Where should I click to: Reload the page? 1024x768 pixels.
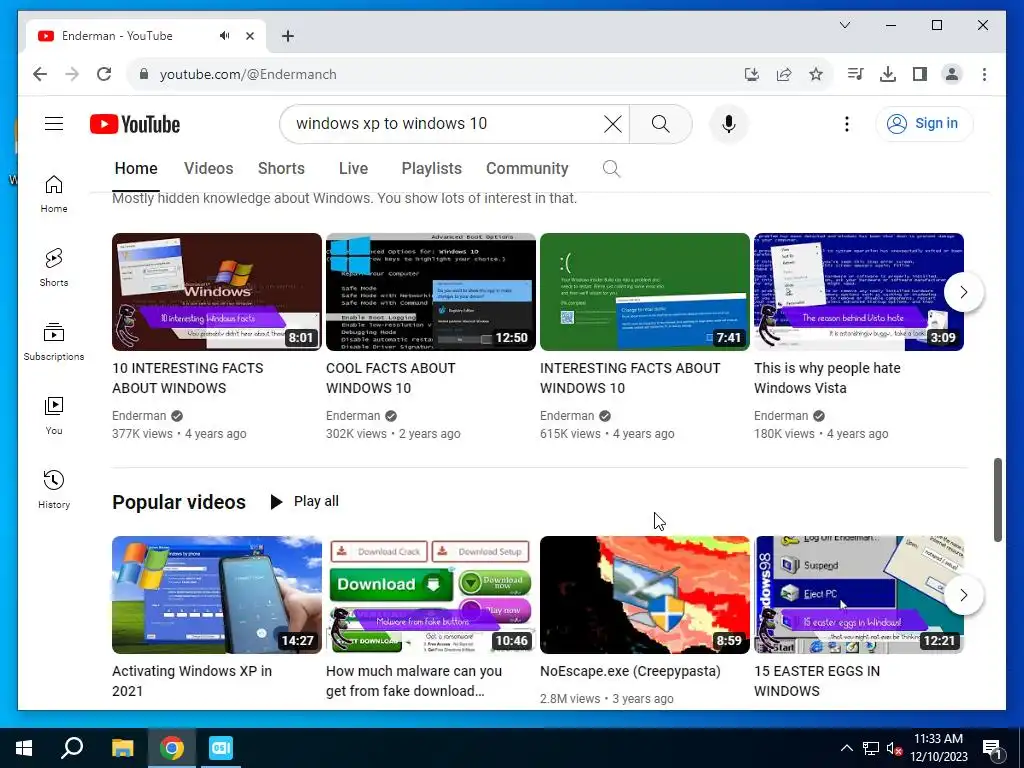click(104, 74)
